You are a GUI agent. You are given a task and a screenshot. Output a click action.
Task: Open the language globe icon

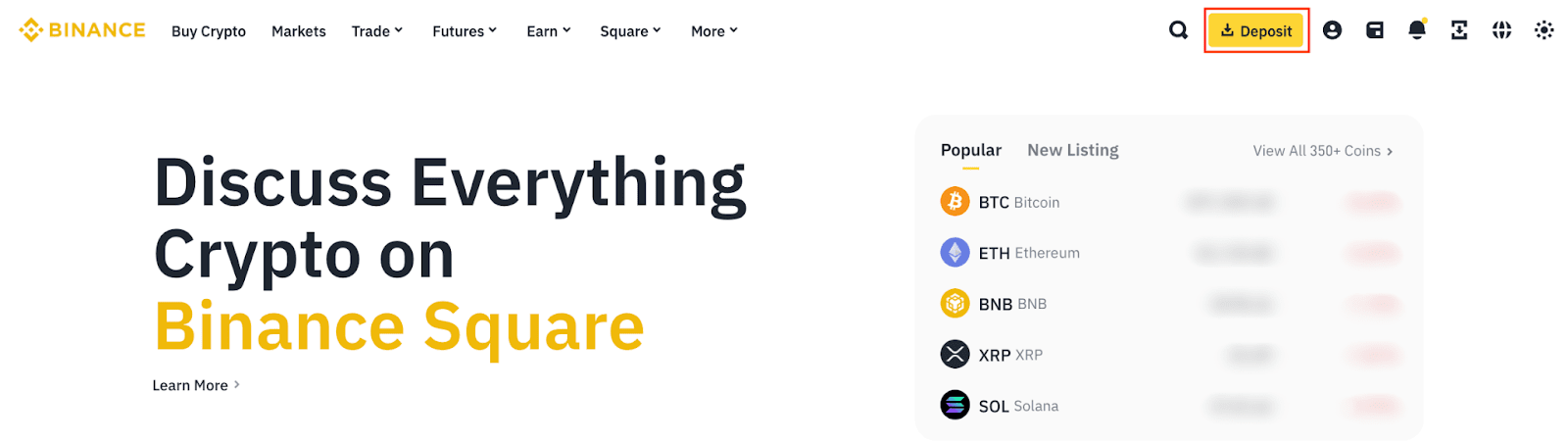(x=1501, y=30)
